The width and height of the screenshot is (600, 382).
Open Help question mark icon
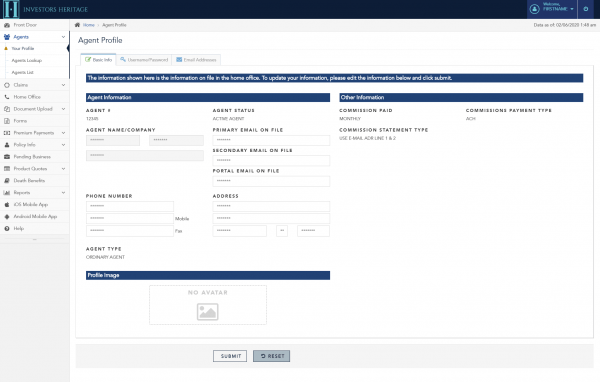tap(7, 229)
